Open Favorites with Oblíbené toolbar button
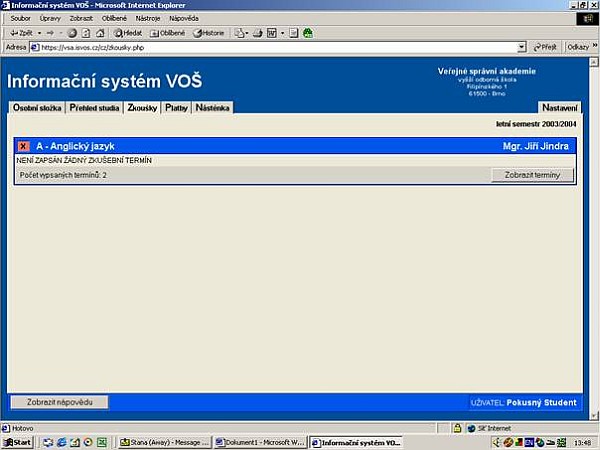Viewport: 600px width, 450px height. click(x=168, y=33)
